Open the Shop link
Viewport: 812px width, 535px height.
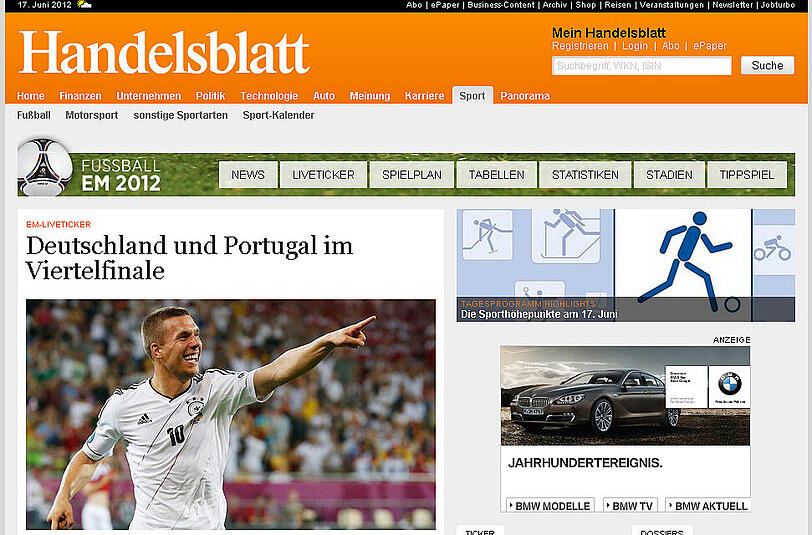pos(586,5)
